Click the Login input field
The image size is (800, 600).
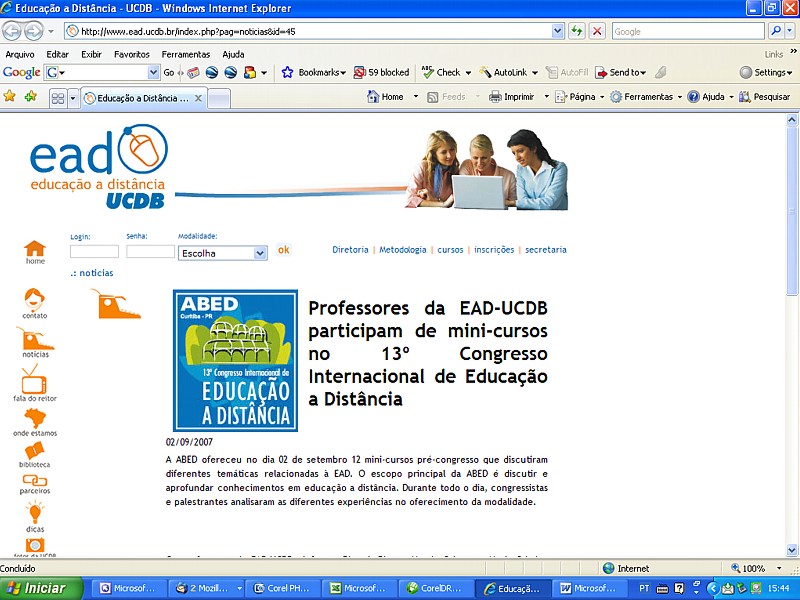point(94,252)
